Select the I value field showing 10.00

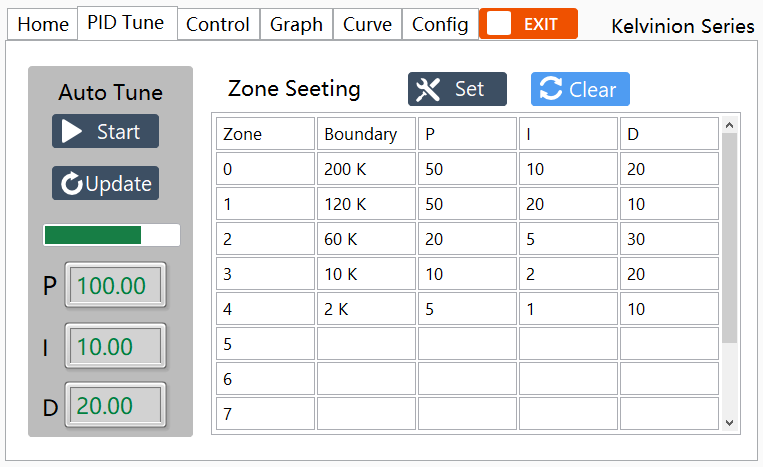coord(115,347)
